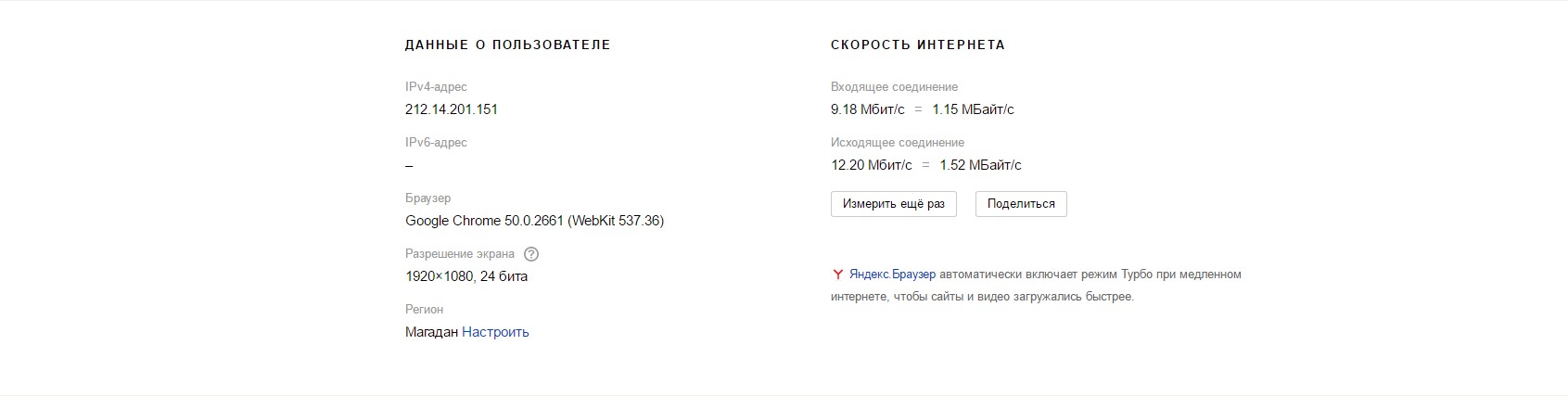Click the IPv4 address 212.14.201.151
The image size is (1568, 396).
[x=452, y=109]
